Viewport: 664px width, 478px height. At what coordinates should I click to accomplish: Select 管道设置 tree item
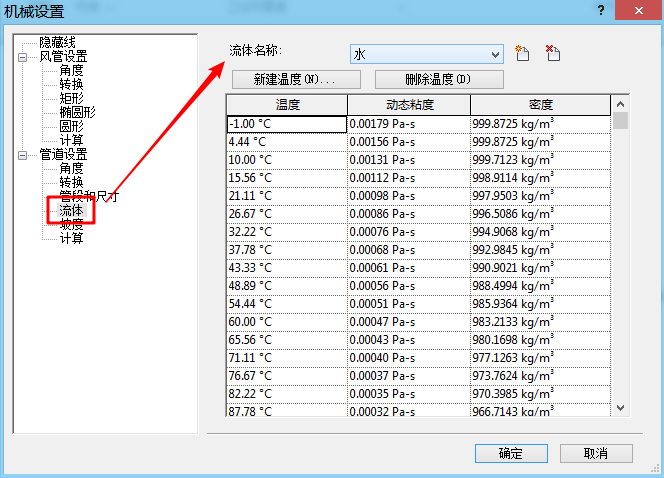tap(63, 155)
